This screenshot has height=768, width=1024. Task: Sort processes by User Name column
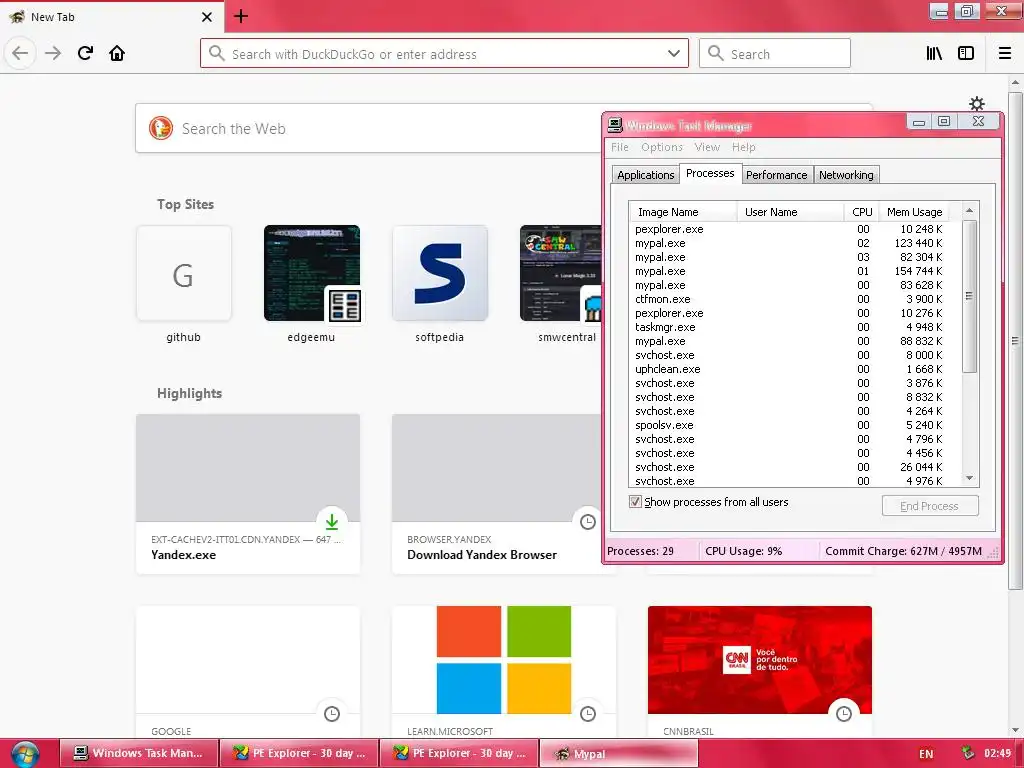[790, 212]
